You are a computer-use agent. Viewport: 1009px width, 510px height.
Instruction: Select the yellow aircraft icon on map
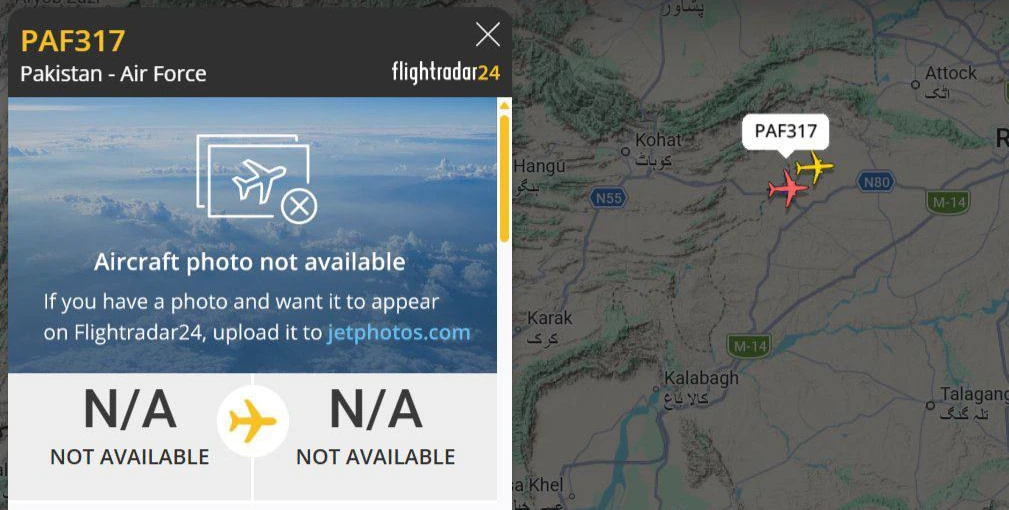(x=815, y=167)
